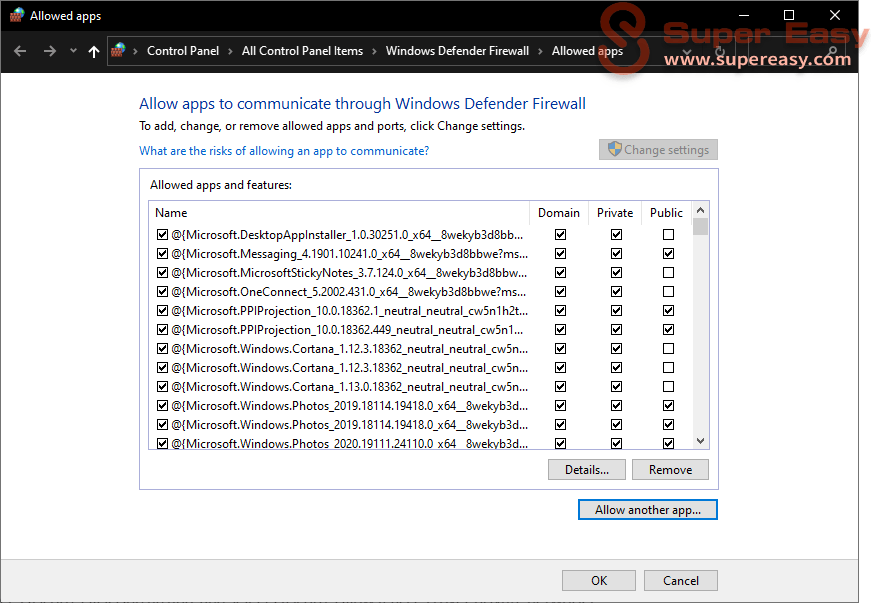Close the Allowed apps window

coord(834,15)
